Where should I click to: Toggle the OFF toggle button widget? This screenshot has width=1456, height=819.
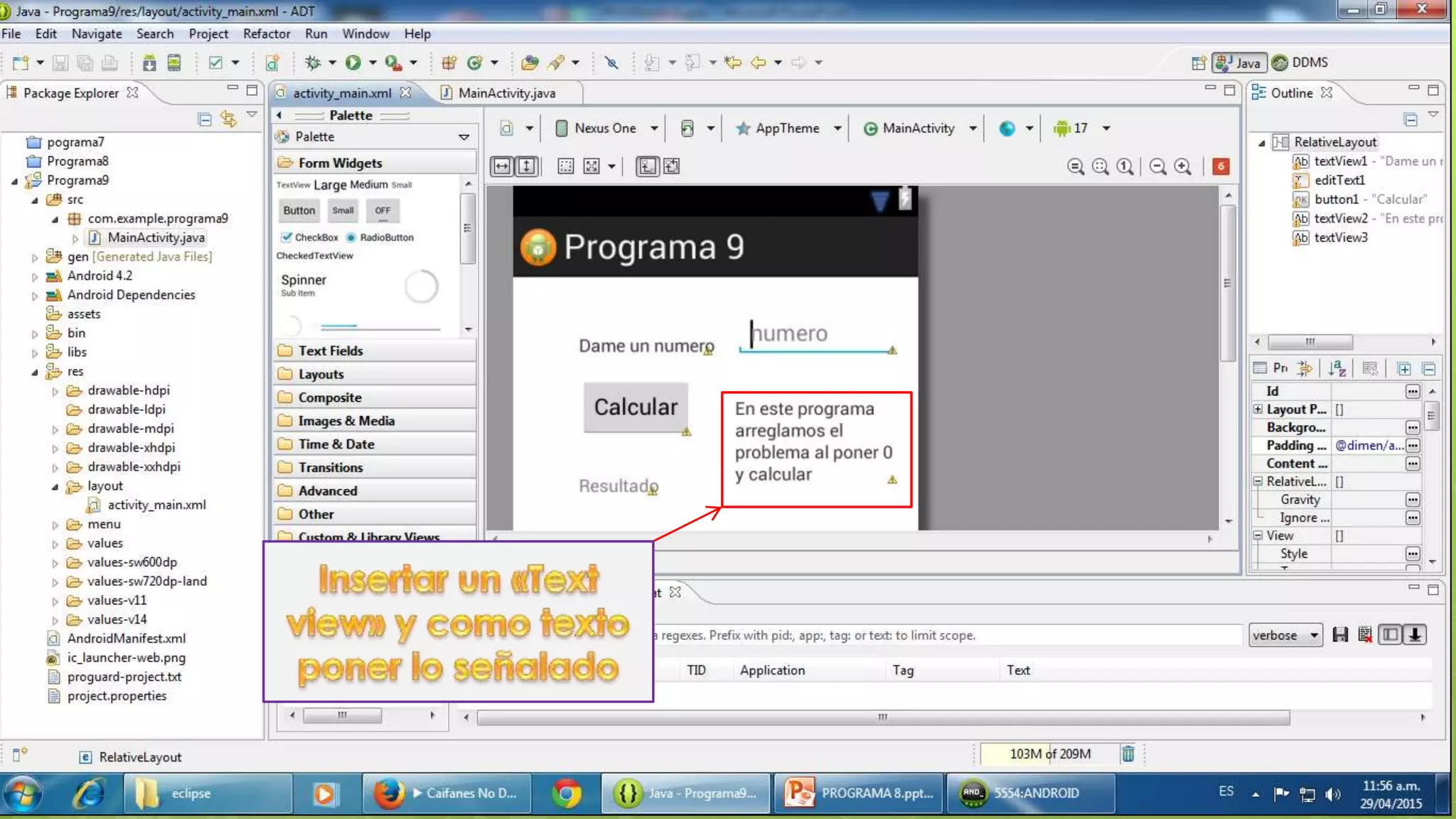click(382, 210)
